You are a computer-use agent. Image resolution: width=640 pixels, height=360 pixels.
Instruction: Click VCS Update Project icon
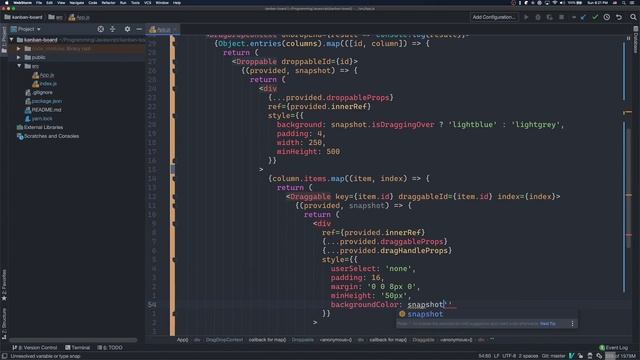[x=583, y=17]
